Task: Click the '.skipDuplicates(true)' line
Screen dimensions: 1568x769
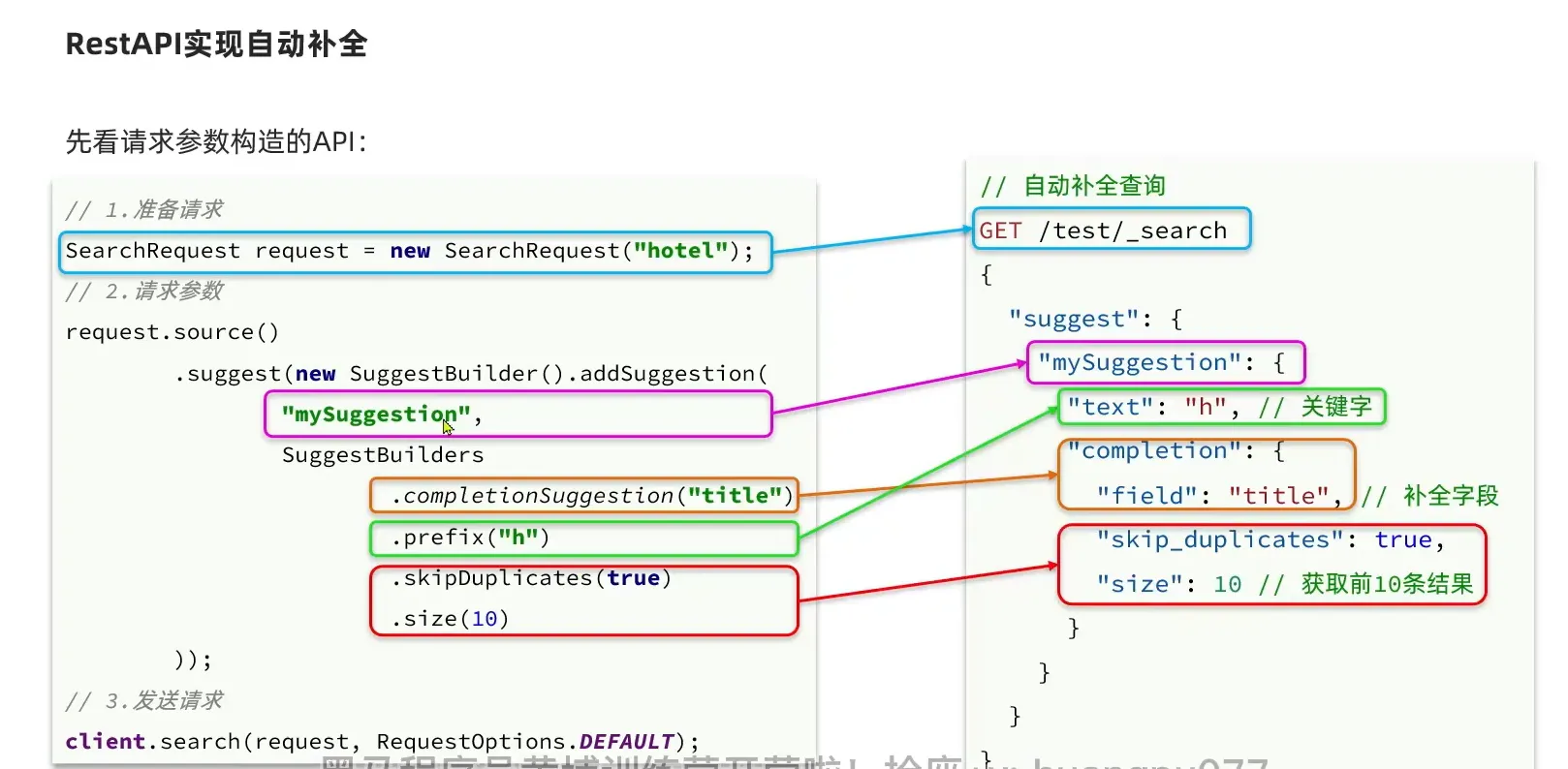Action: (x=531, y=578)
